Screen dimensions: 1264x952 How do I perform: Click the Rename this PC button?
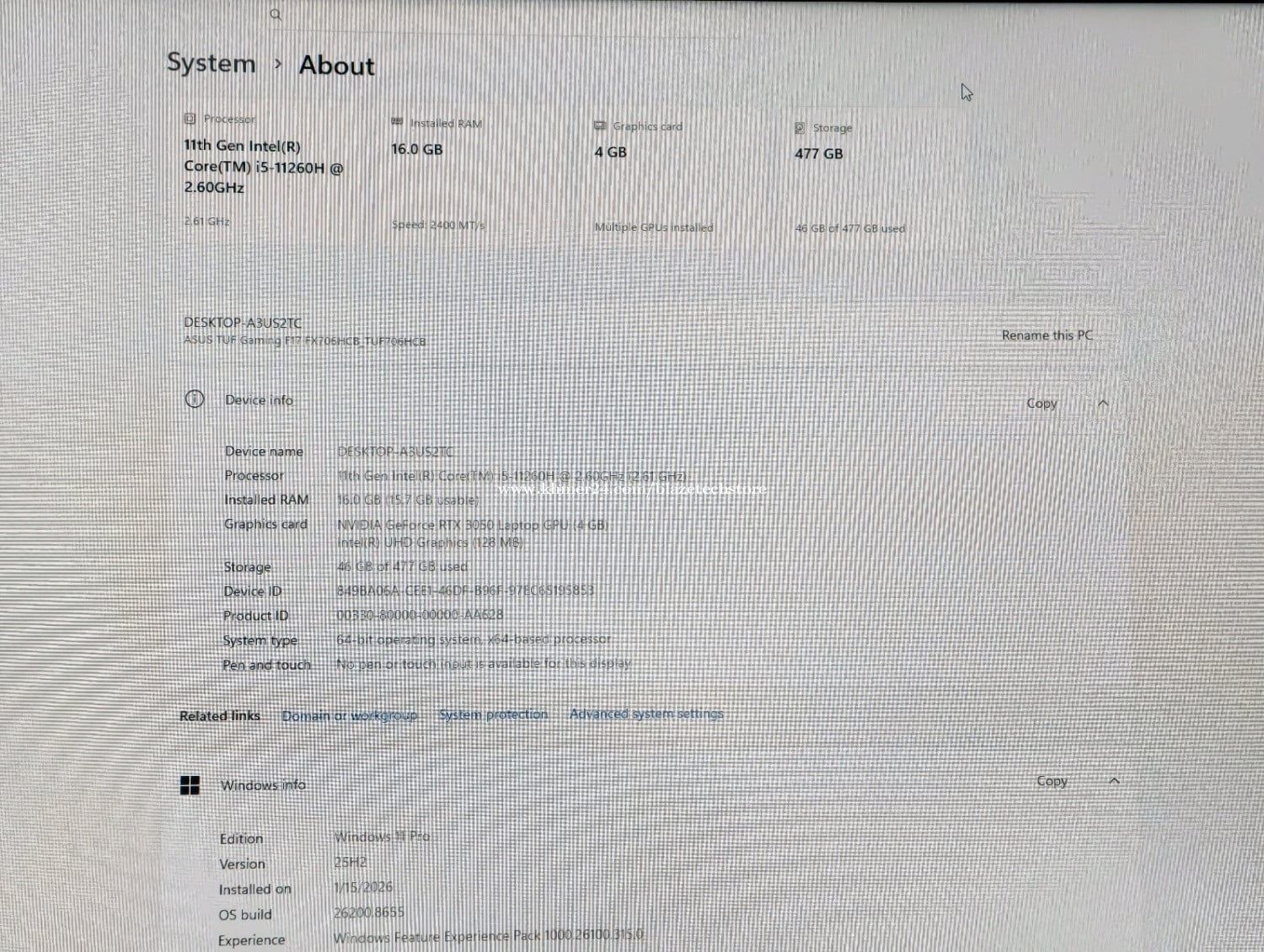pyautogui.click(x=1047, y=335)
